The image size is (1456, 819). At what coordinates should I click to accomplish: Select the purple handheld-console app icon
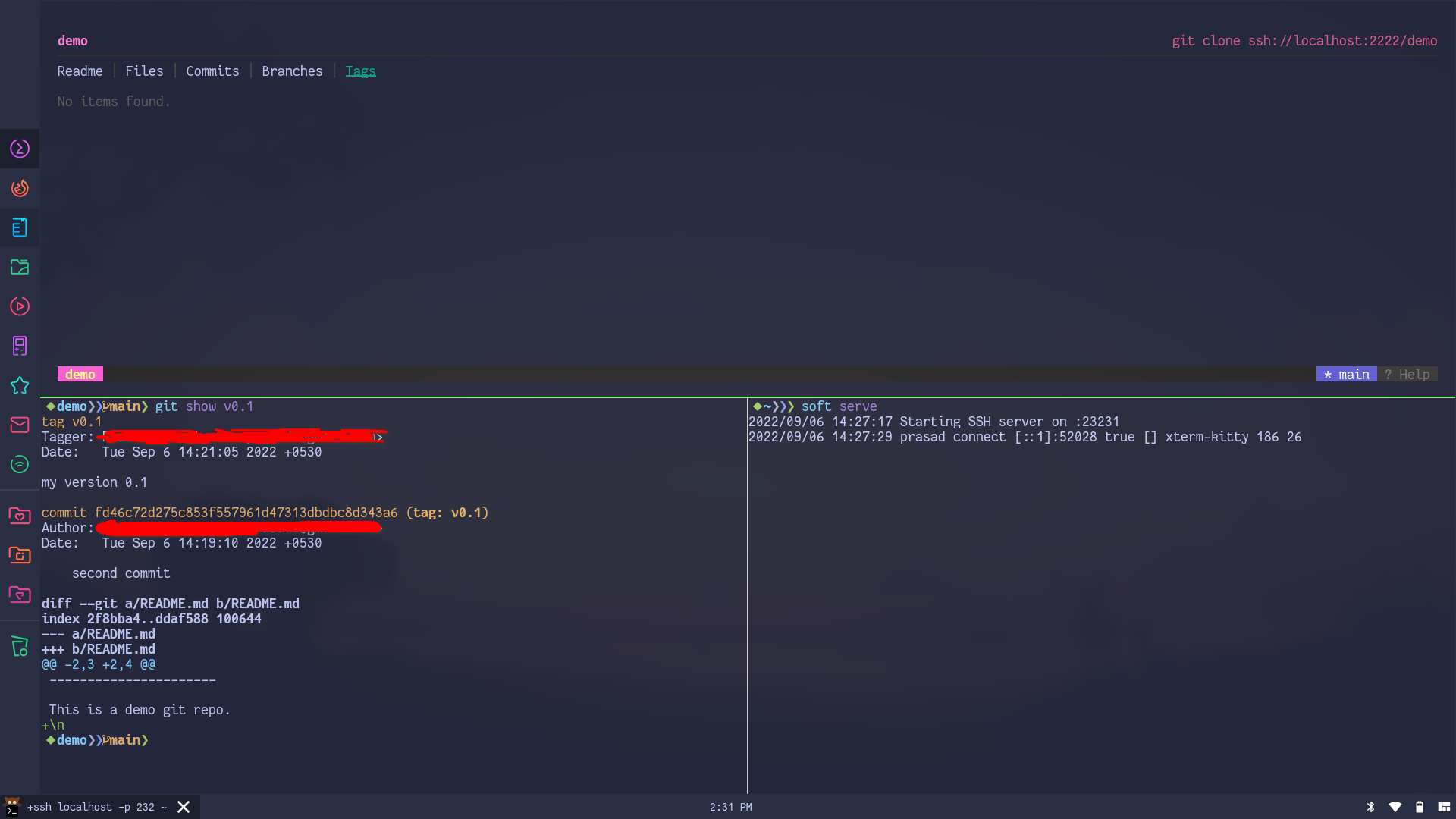(20, 346)
